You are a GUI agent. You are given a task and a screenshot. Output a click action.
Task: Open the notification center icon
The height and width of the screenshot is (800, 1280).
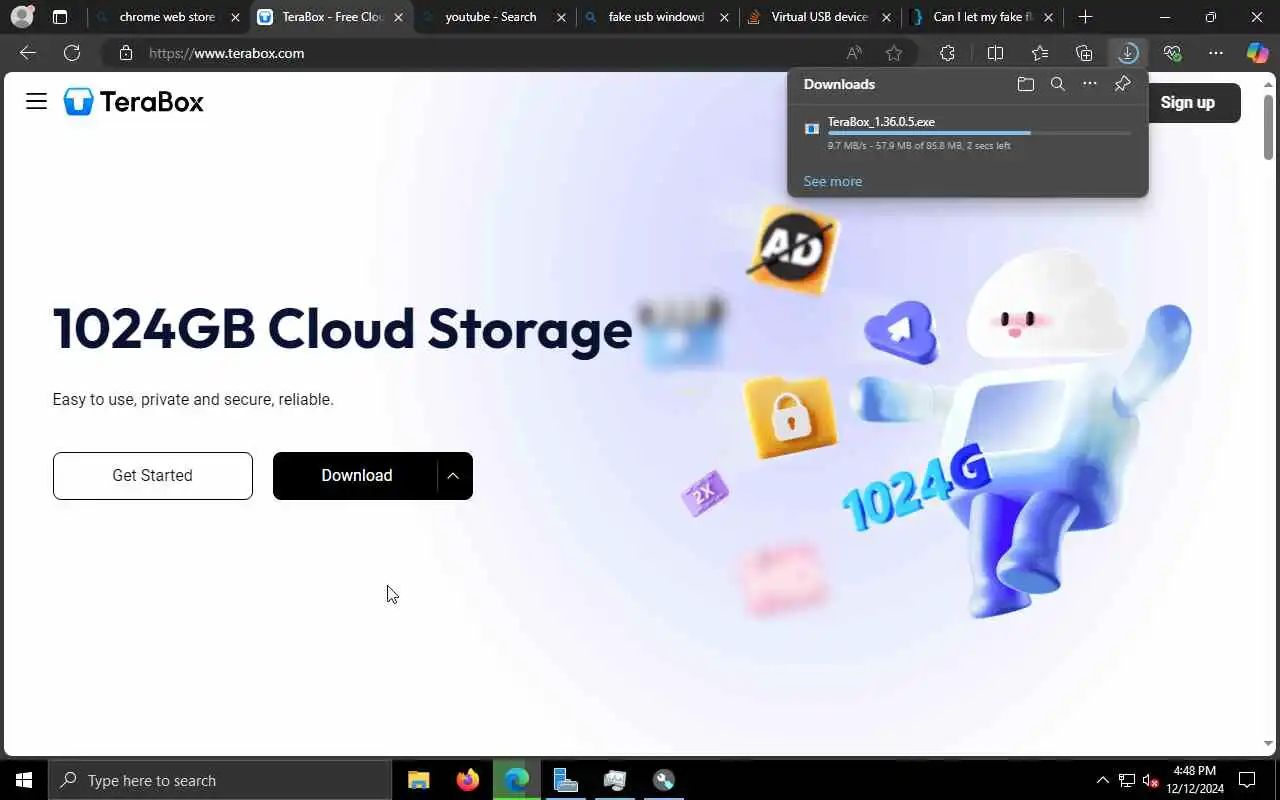tap(1247, 780)
